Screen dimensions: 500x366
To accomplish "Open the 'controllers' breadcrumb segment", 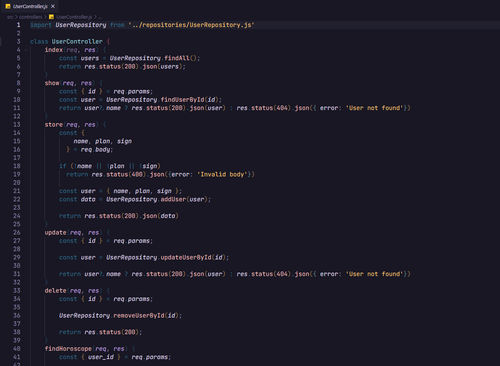I will click(x=31, y=17).
